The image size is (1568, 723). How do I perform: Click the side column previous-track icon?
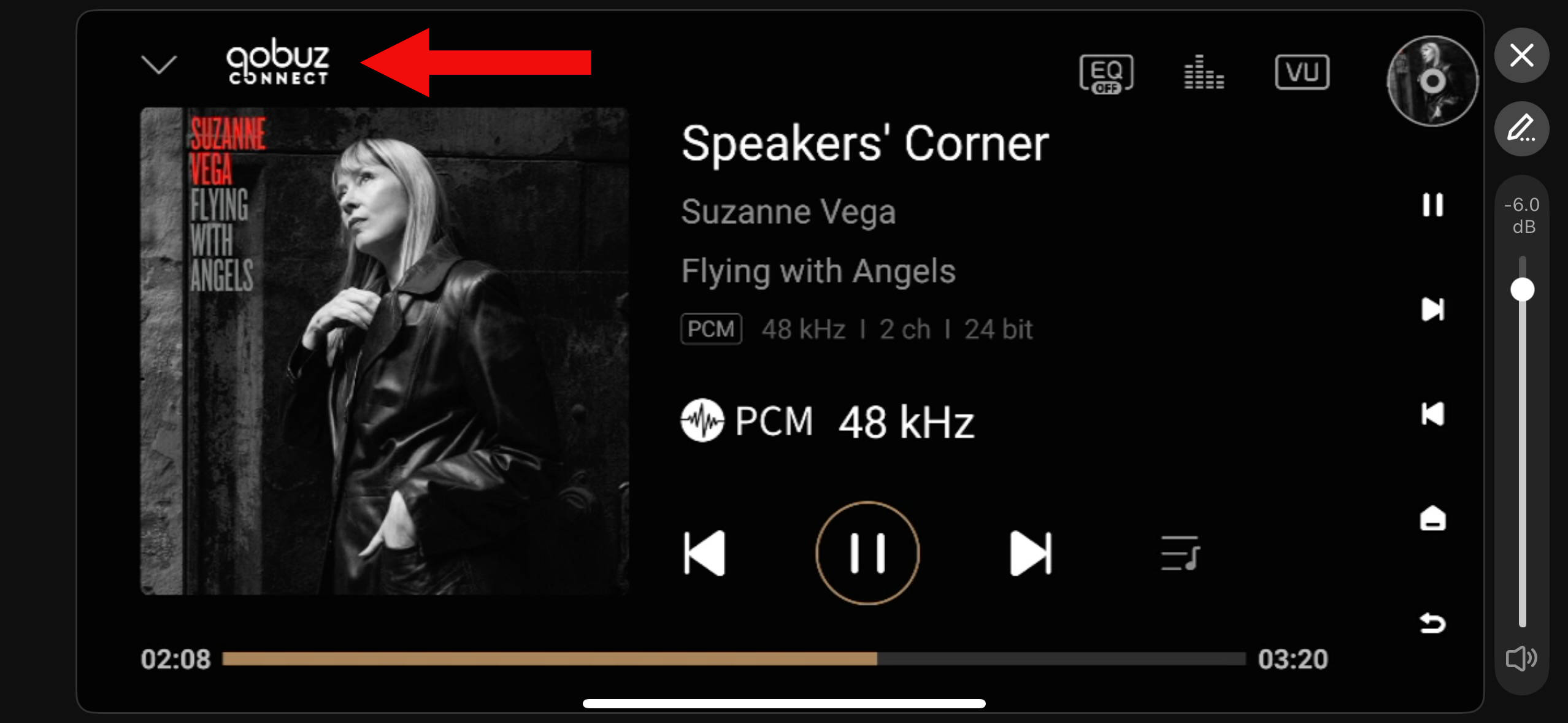(1433, 414)
